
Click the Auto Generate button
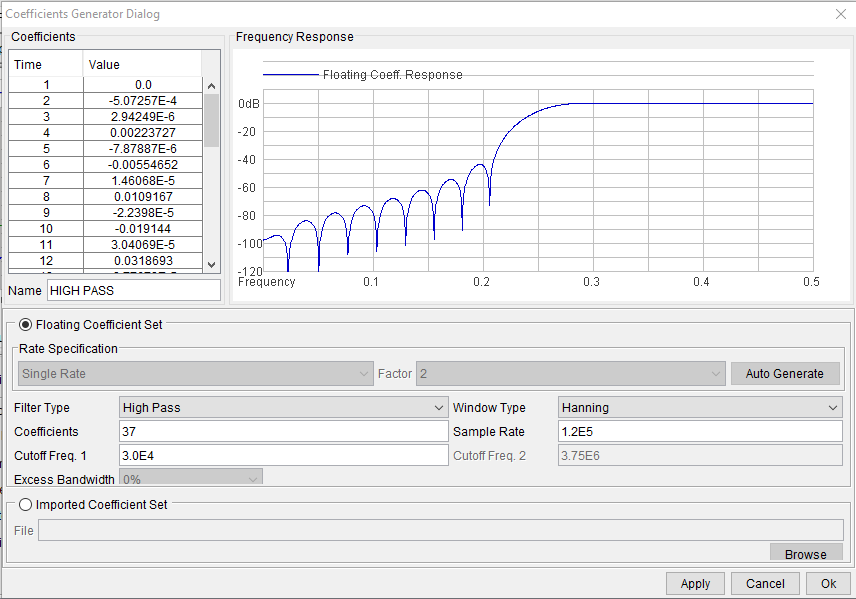785,373
